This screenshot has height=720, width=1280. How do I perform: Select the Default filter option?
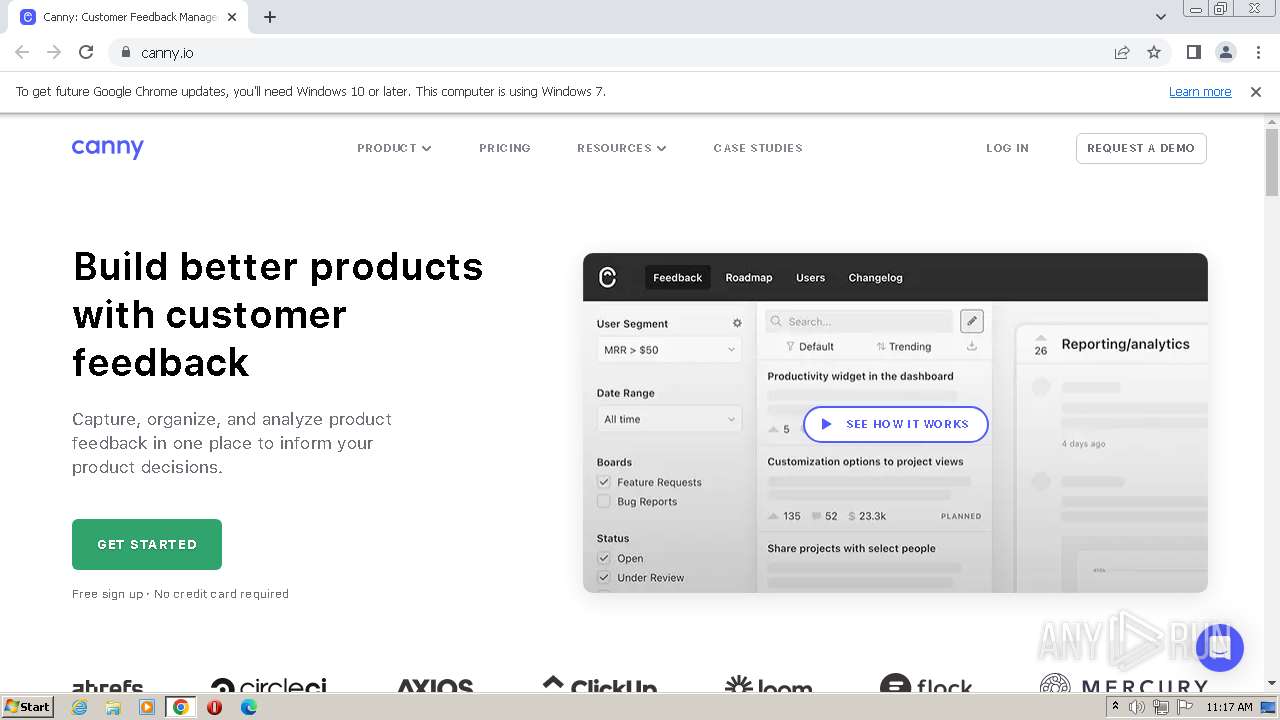[x=809, y=346]
